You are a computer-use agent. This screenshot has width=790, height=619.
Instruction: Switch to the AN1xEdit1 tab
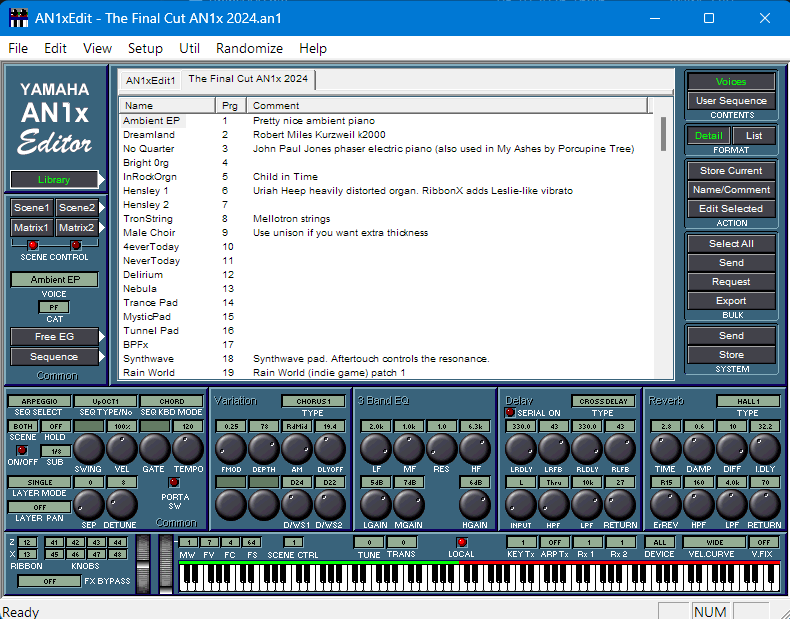(151, 81)
